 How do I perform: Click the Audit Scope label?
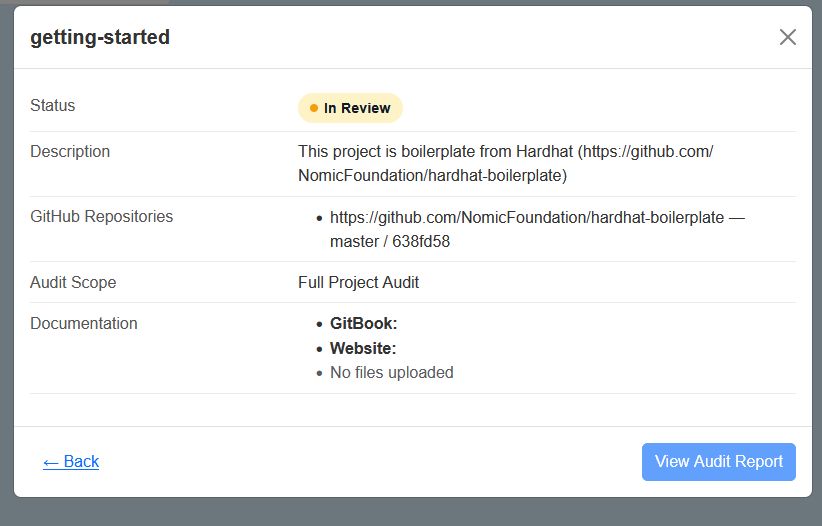pos(73,282)
